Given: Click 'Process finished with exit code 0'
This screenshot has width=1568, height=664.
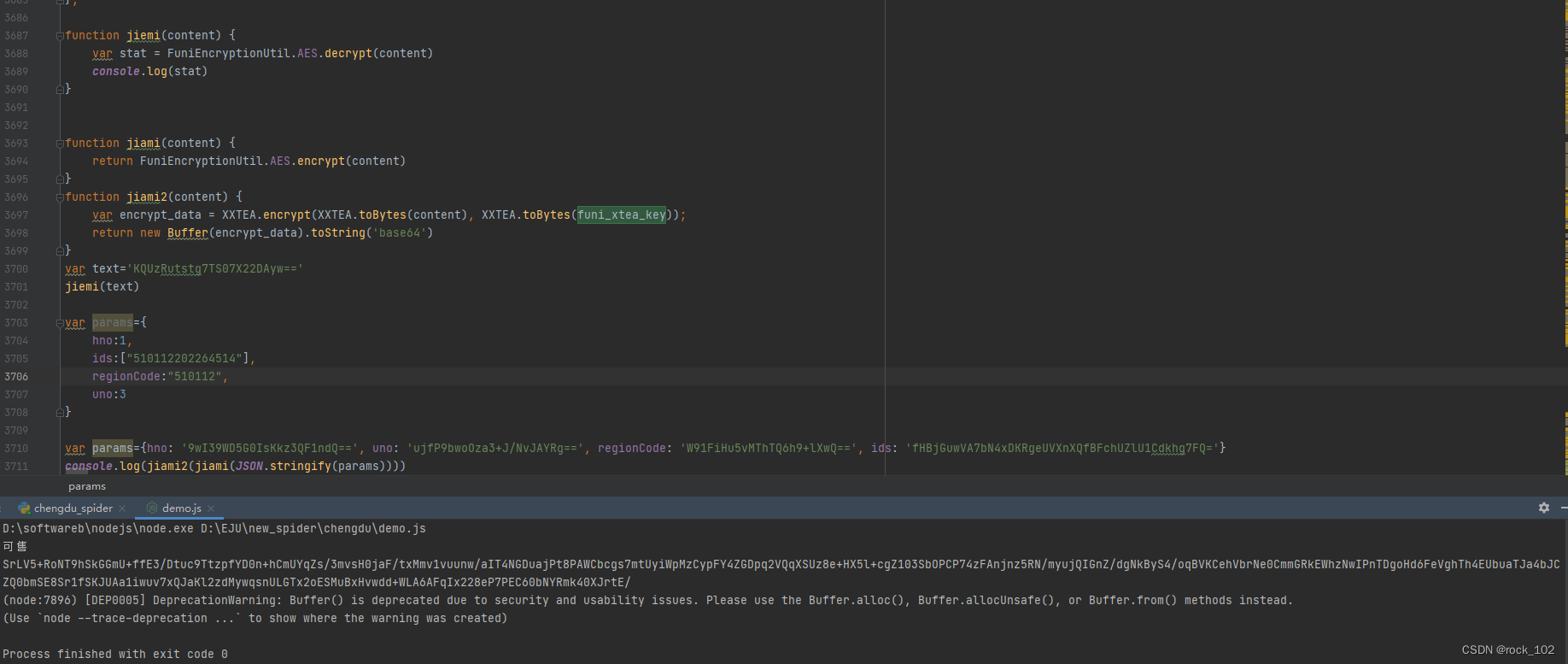Looking at the screenshot, I should tap(115, 655).
